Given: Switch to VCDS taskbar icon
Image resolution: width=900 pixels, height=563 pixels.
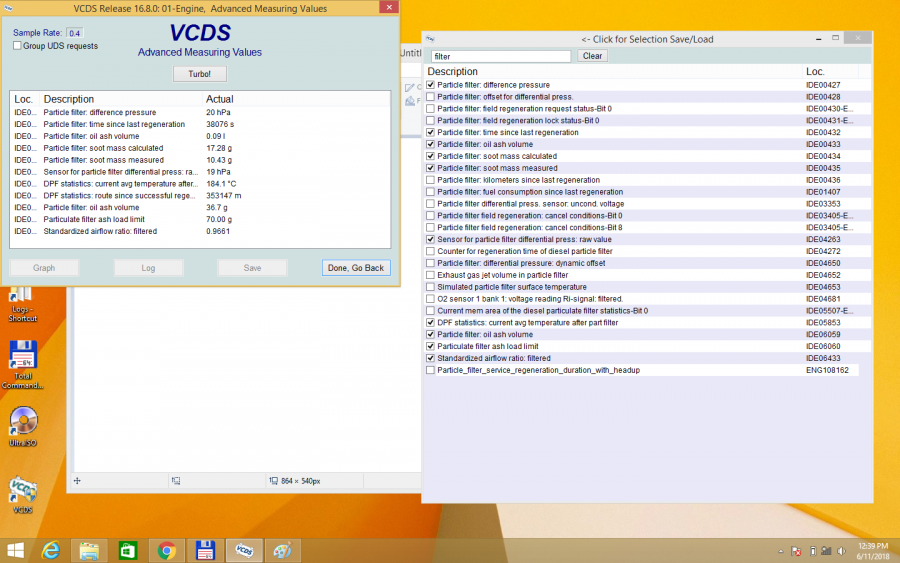Looking at the screenshot, I should point(244,551).
